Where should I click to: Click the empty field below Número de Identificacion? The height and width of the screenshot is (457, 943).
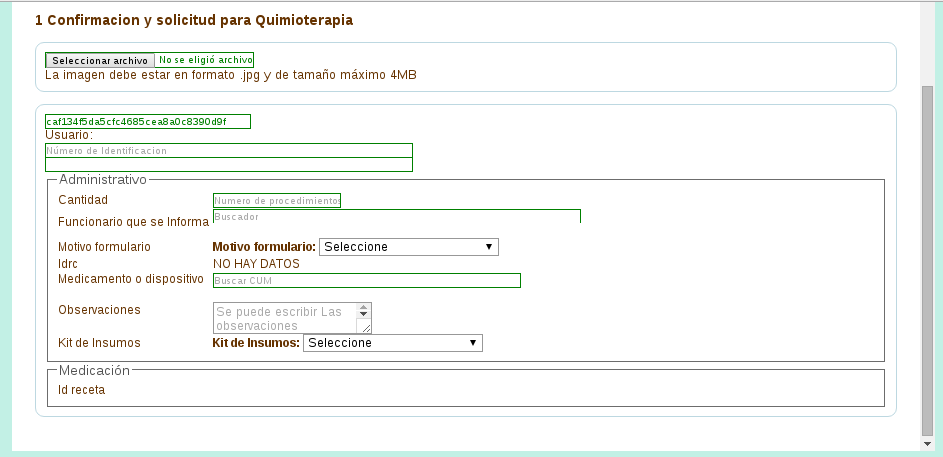point(229,165)
